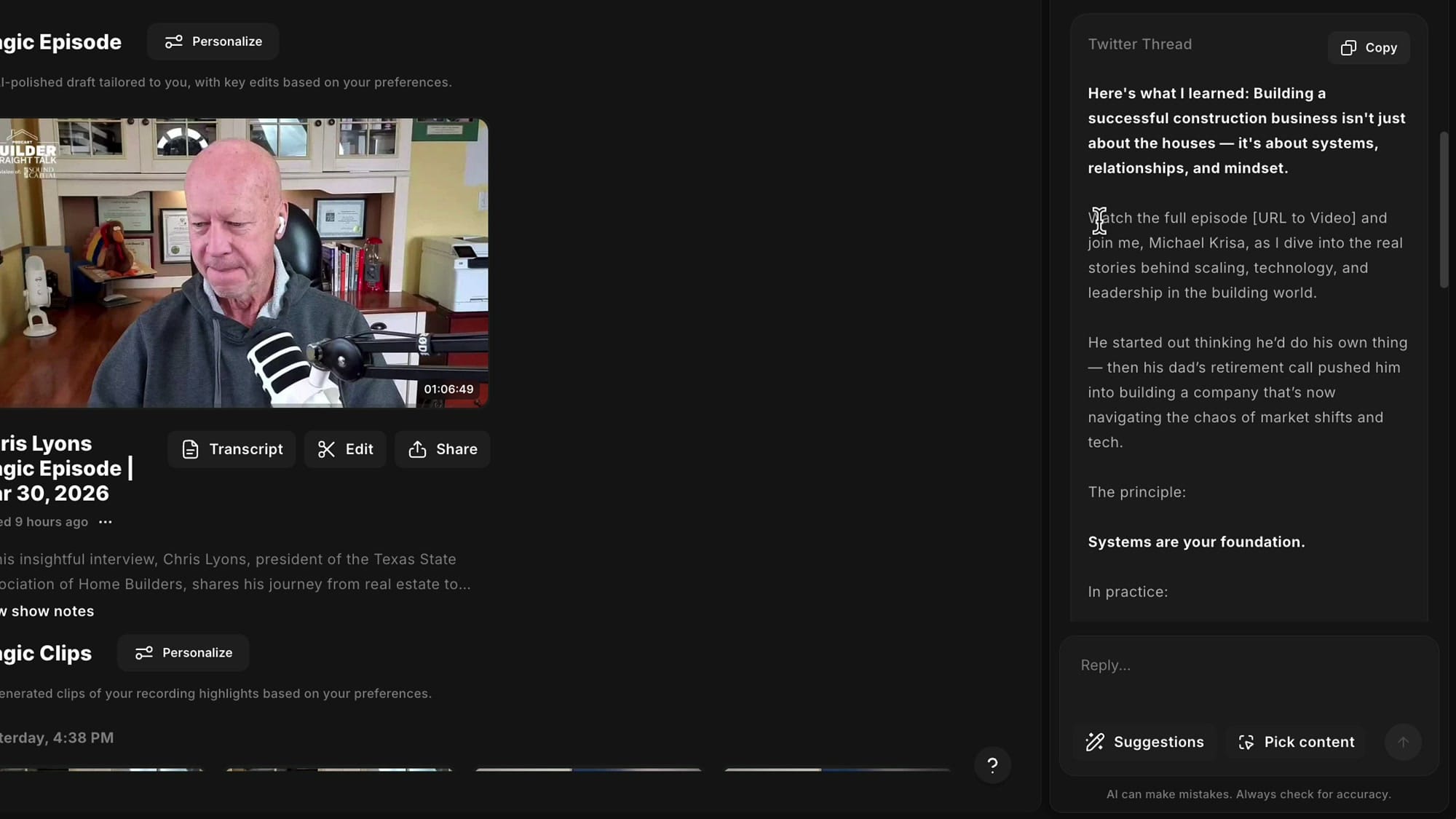Click the Share upload icon
Viewport: 1456px width, 819px height.
click(x=418, y=449)
